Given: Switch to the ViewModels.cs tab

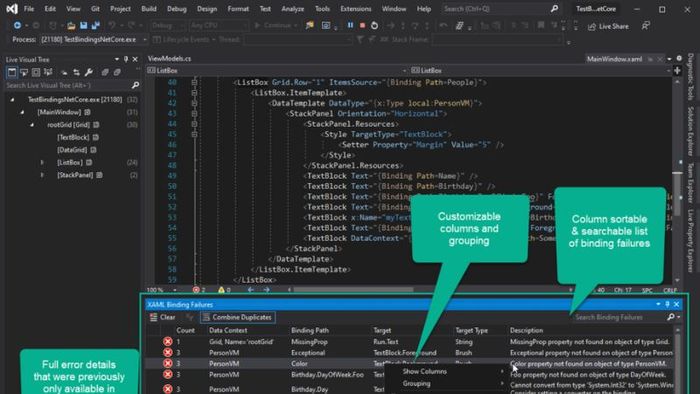Looking at the screenshot, I should point(169,58).
